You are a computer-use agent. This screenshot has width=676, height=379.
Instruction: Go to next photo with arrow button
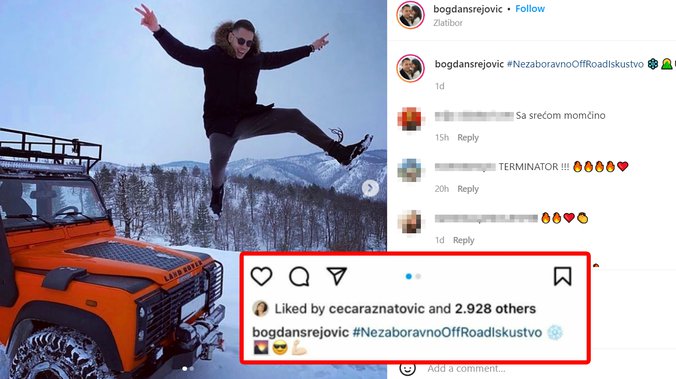coord(370,188)
